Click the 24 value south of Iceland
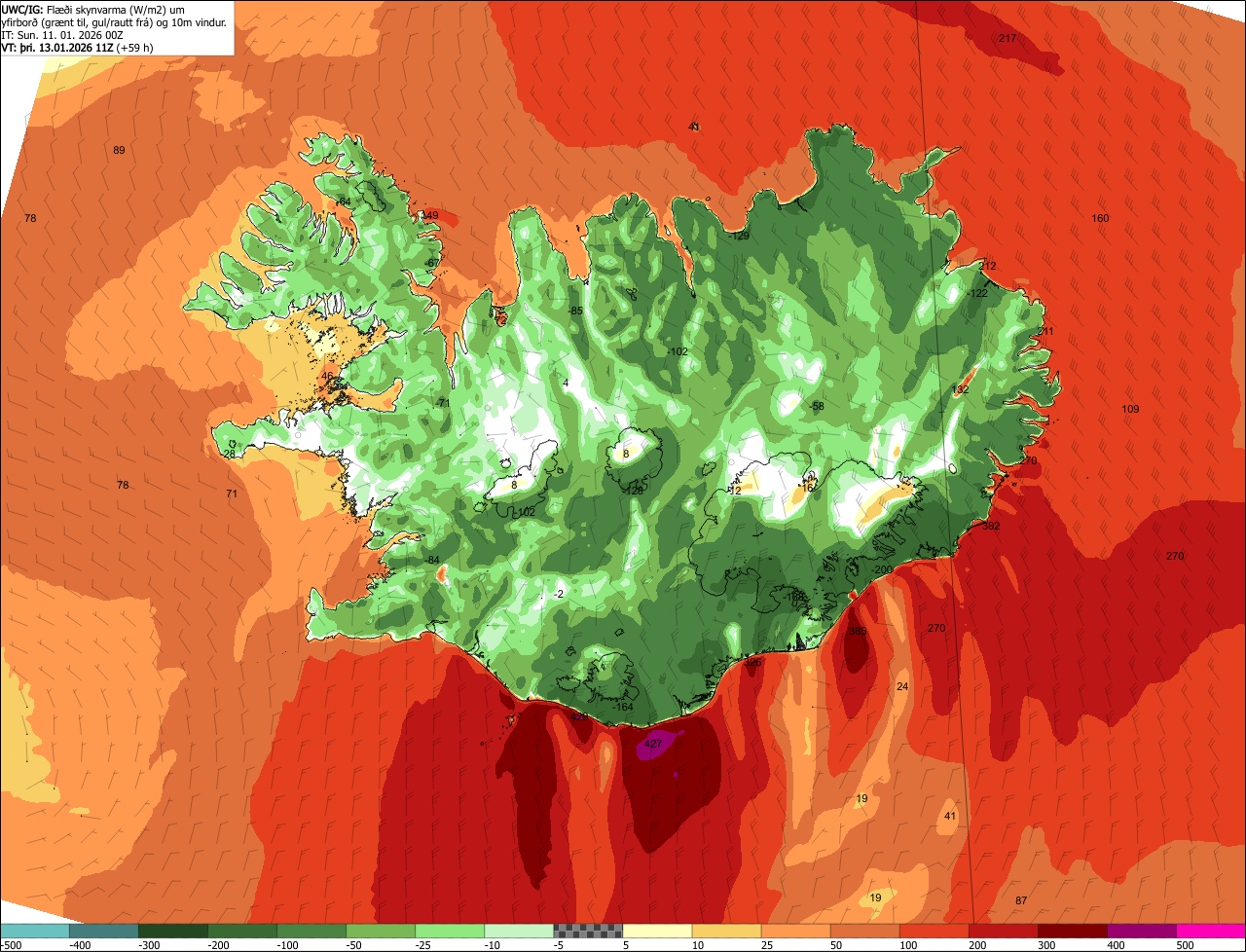Image resolution: width=1246 pixels, height=952 pixels. 902,687
